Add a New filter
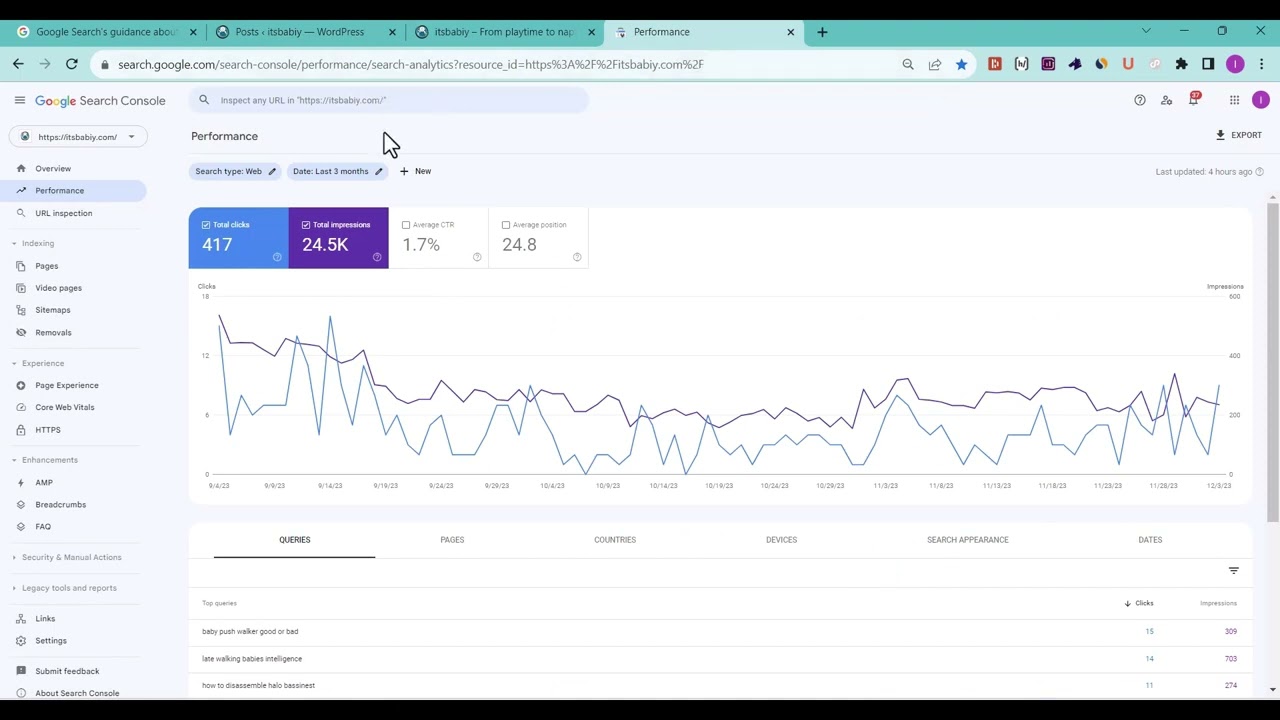The image size is (1280, 720). pyautogui.click(x=415, y=171)
